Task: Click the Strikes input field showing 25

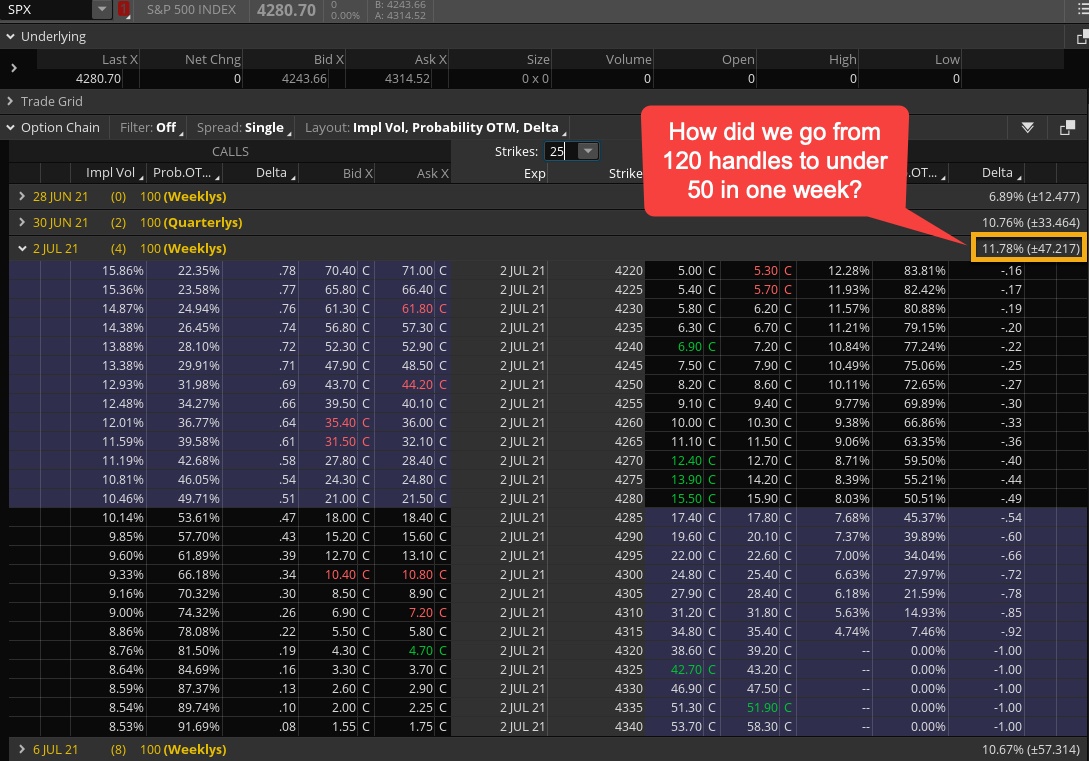Action: (x=558, y=151)
